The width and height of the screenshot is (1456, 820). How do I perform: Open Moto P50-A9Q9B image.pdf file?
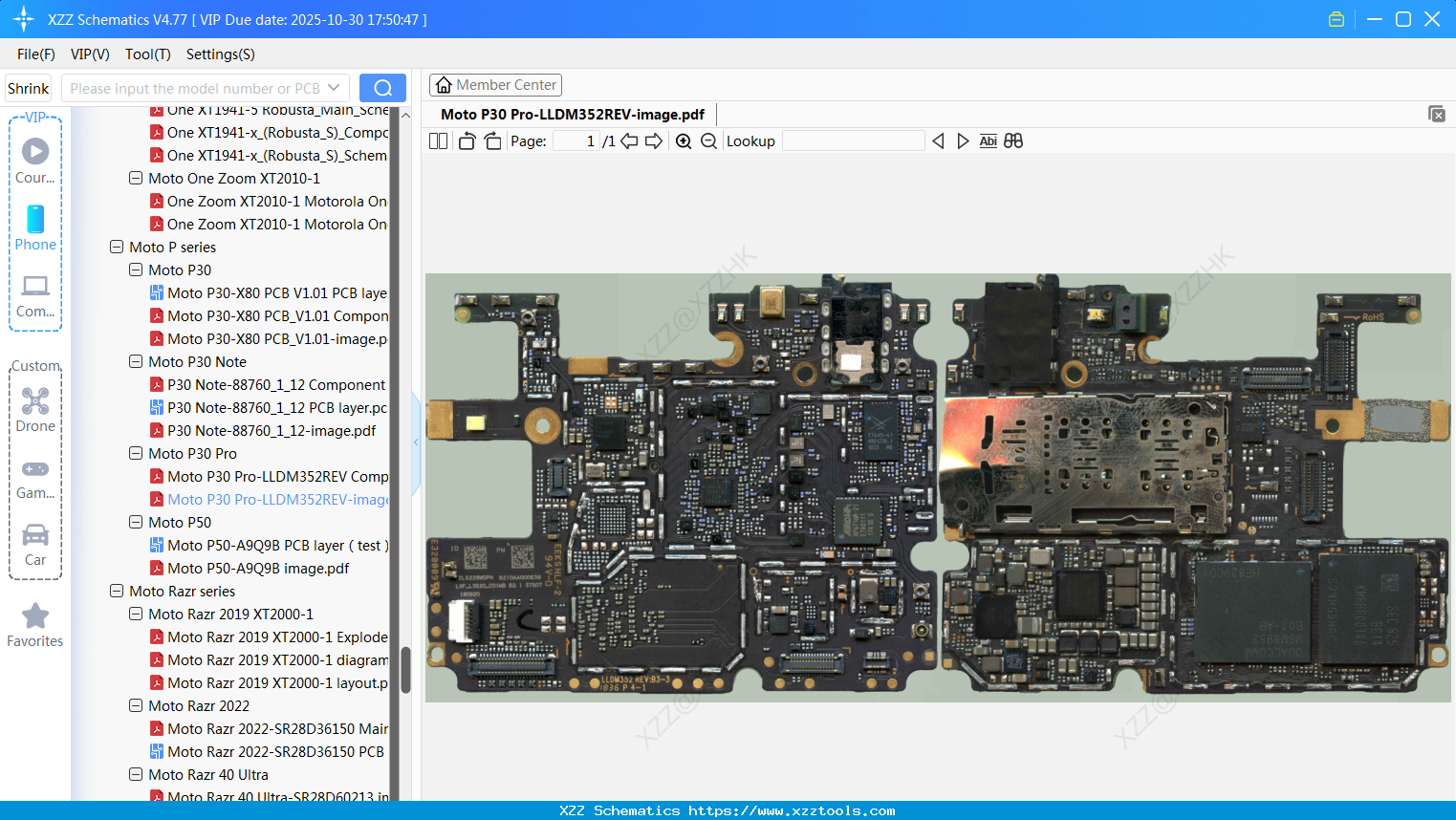258,569
